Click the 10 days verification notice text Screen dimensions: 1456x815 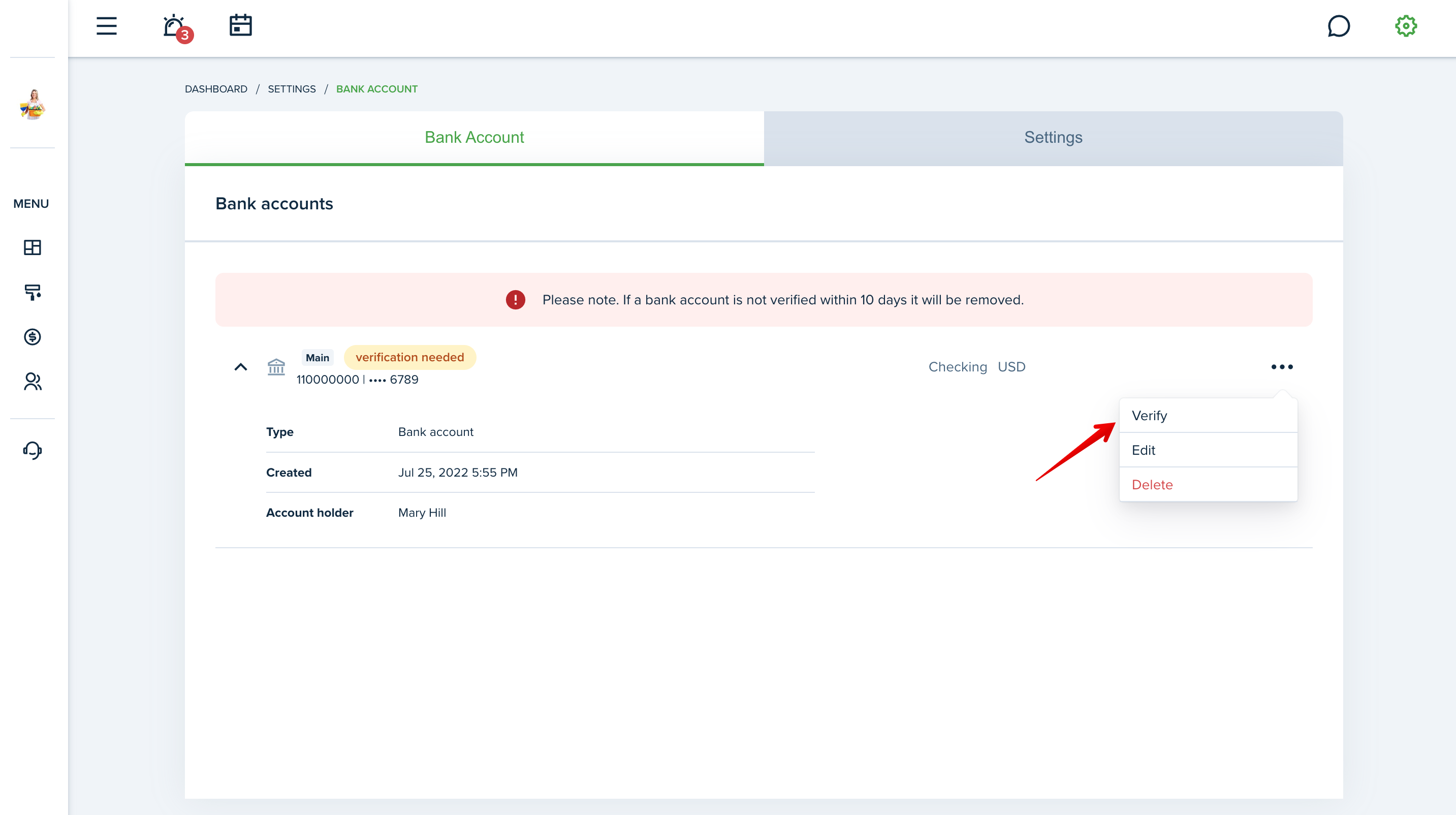(783, 300)
